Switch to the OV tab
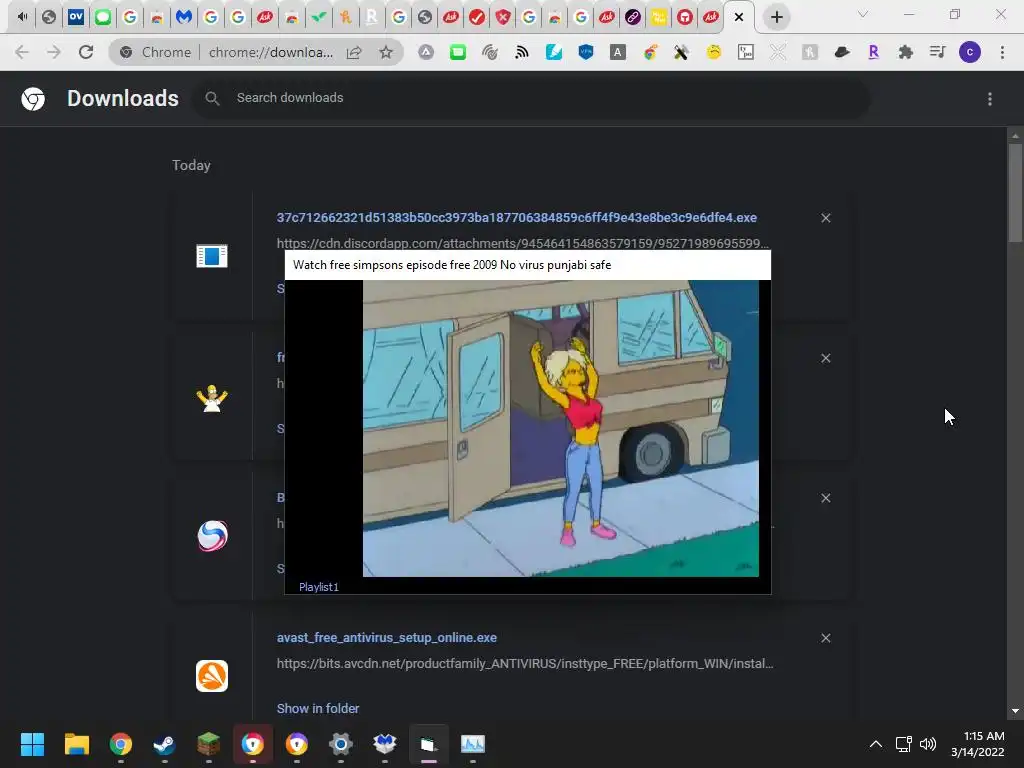Screen dimensions: 1024x768 [x=76, y=17]
